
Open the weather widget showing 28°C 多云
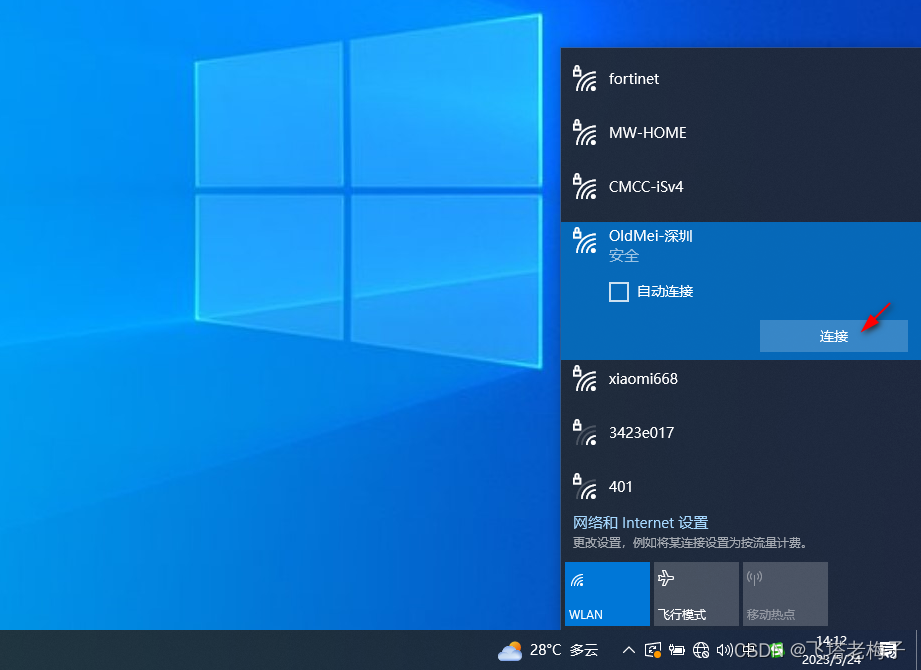548,650
